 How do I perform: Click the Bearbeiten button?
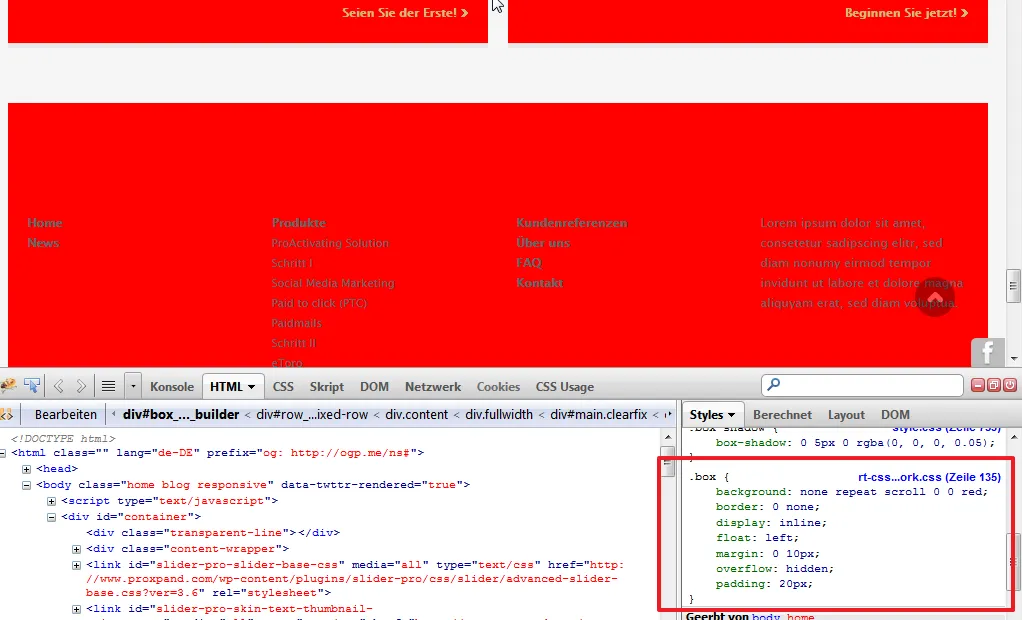coord(66,415)
